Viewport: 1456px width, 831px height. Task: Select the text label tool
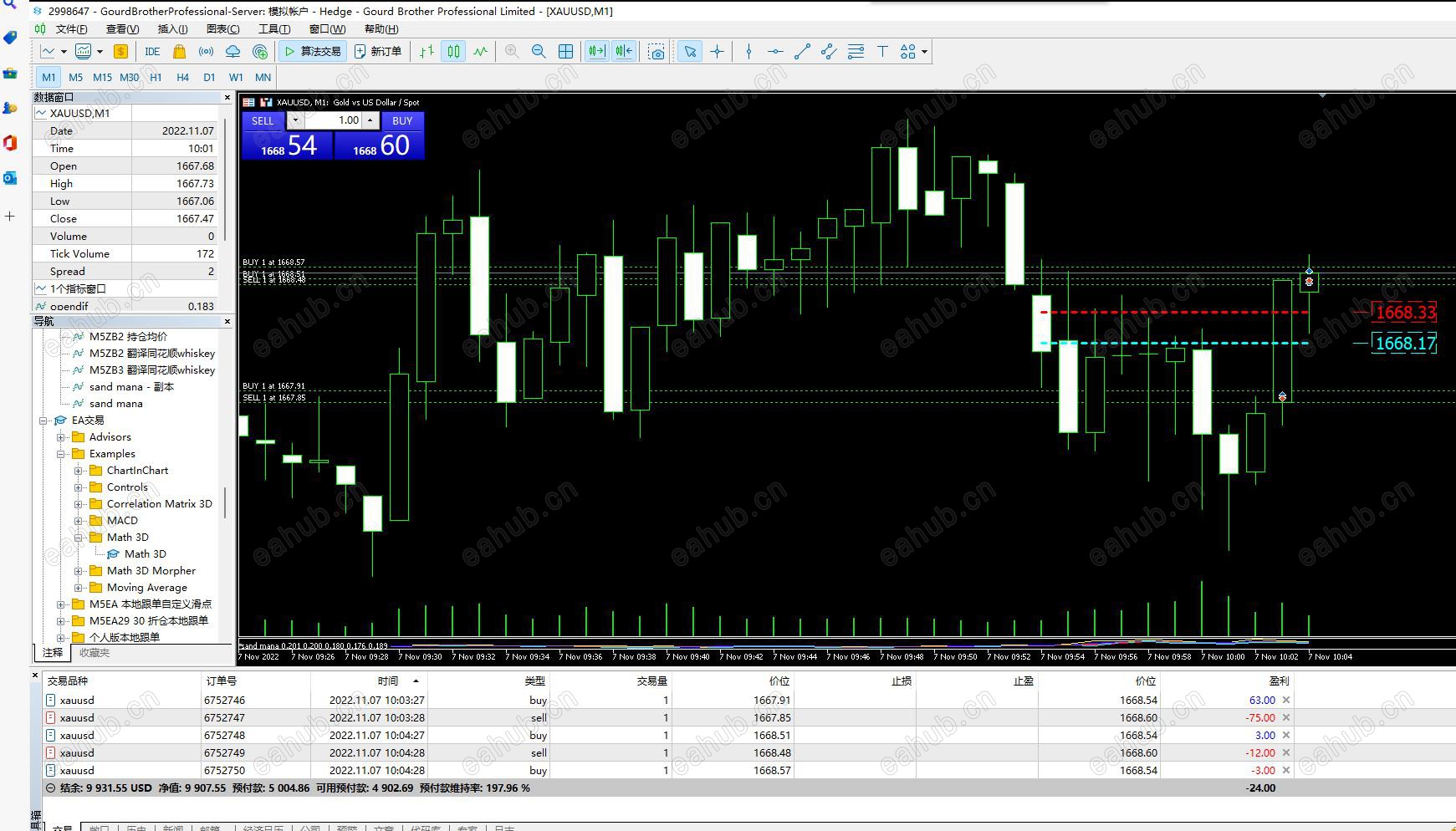pyautogui.click(x=882, y=52)
